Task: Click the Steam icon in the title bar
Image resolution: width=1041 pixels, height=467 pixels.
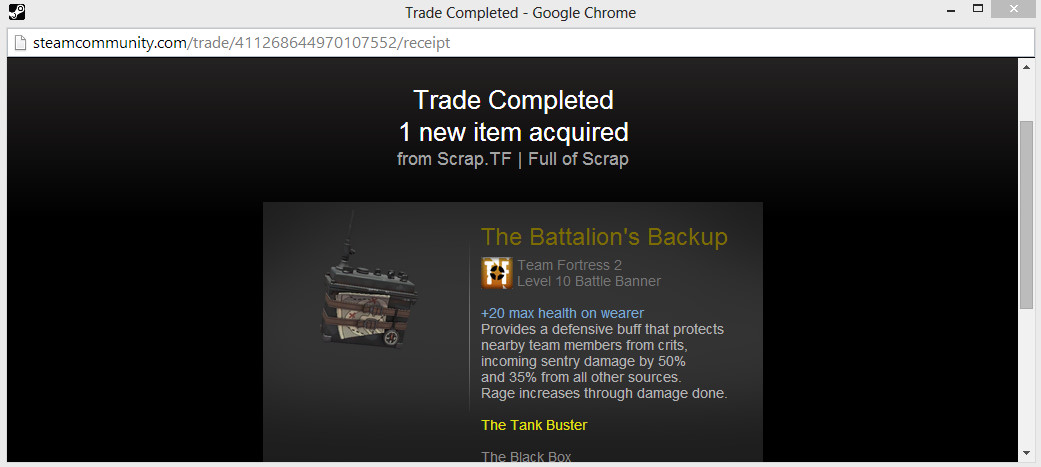Action: [17, 12]
